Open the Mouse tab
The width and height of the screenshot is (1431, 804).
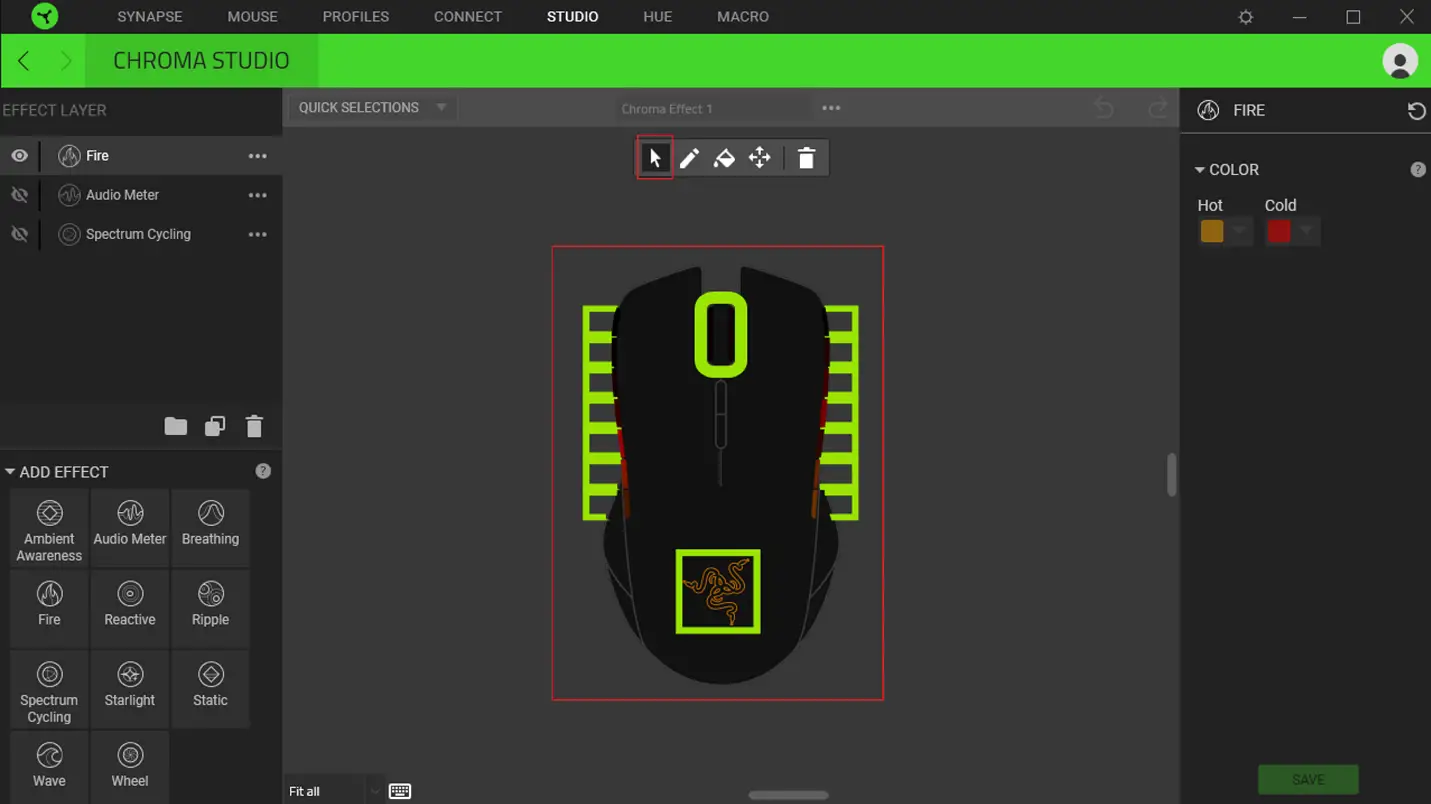point(252,16)
